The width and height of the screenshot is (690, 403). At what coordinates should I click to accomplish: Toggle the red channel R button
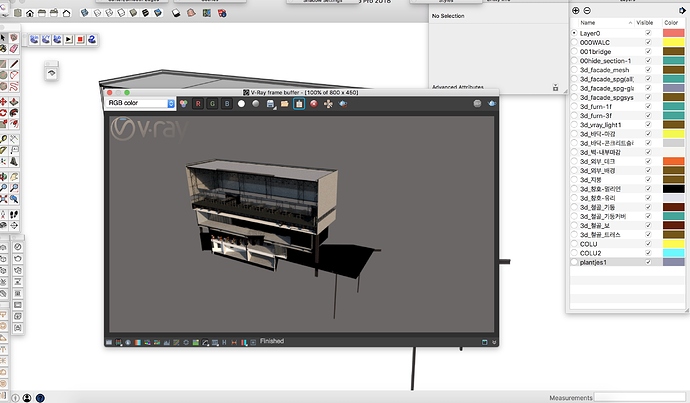(198, 104)
